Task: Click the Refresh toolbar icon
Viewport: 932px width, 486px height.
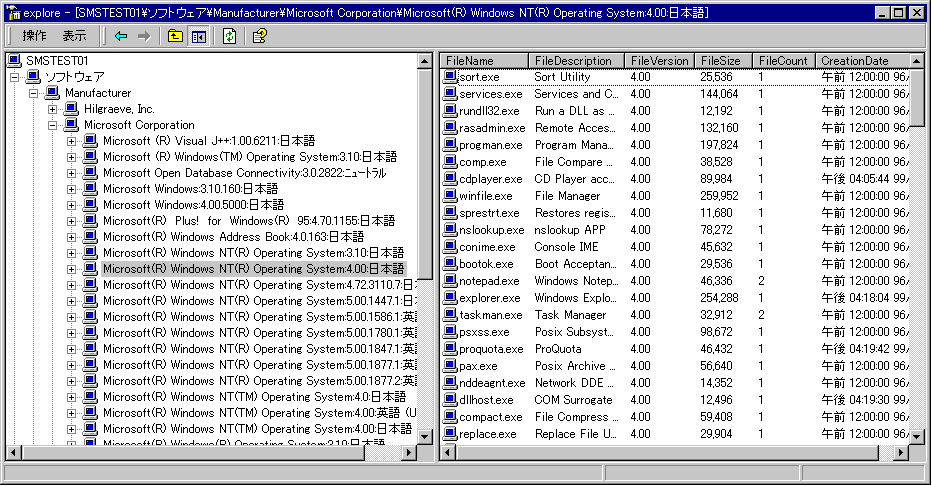Action: [x=229, y=36]
